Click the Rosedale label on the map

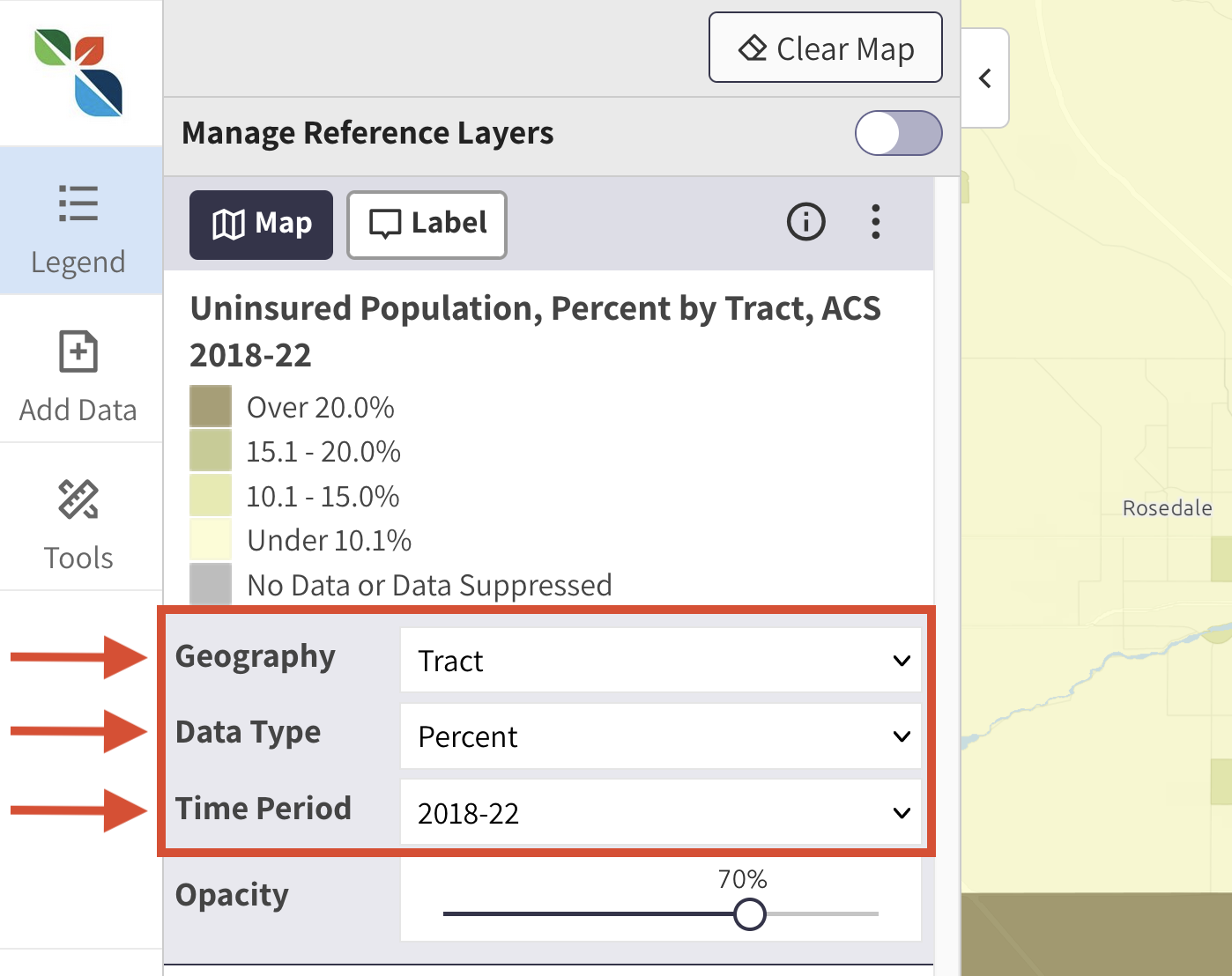click(1166, 507)
